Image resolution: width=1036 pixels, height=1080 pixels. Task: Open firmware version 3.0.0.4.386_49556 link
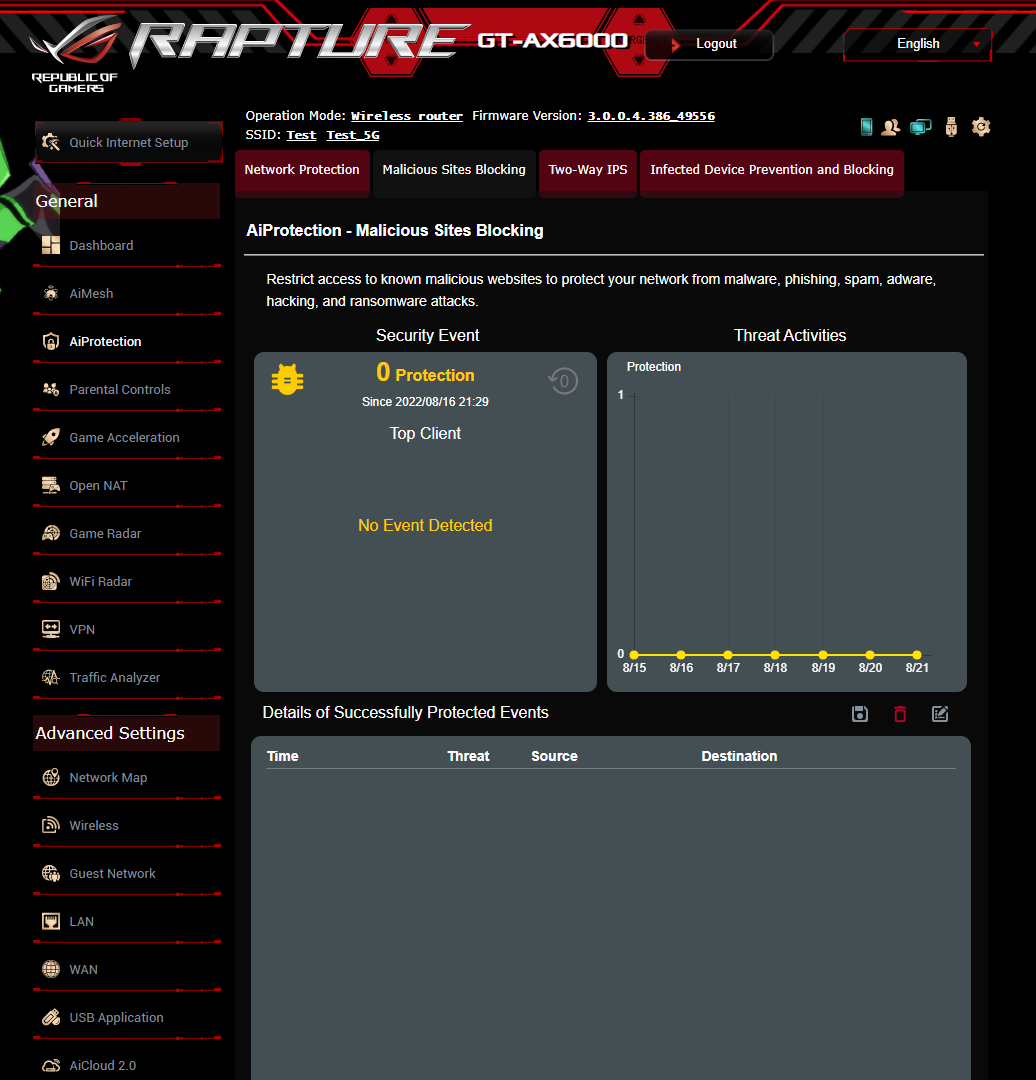pyautogui.click(x=651, y=116)
